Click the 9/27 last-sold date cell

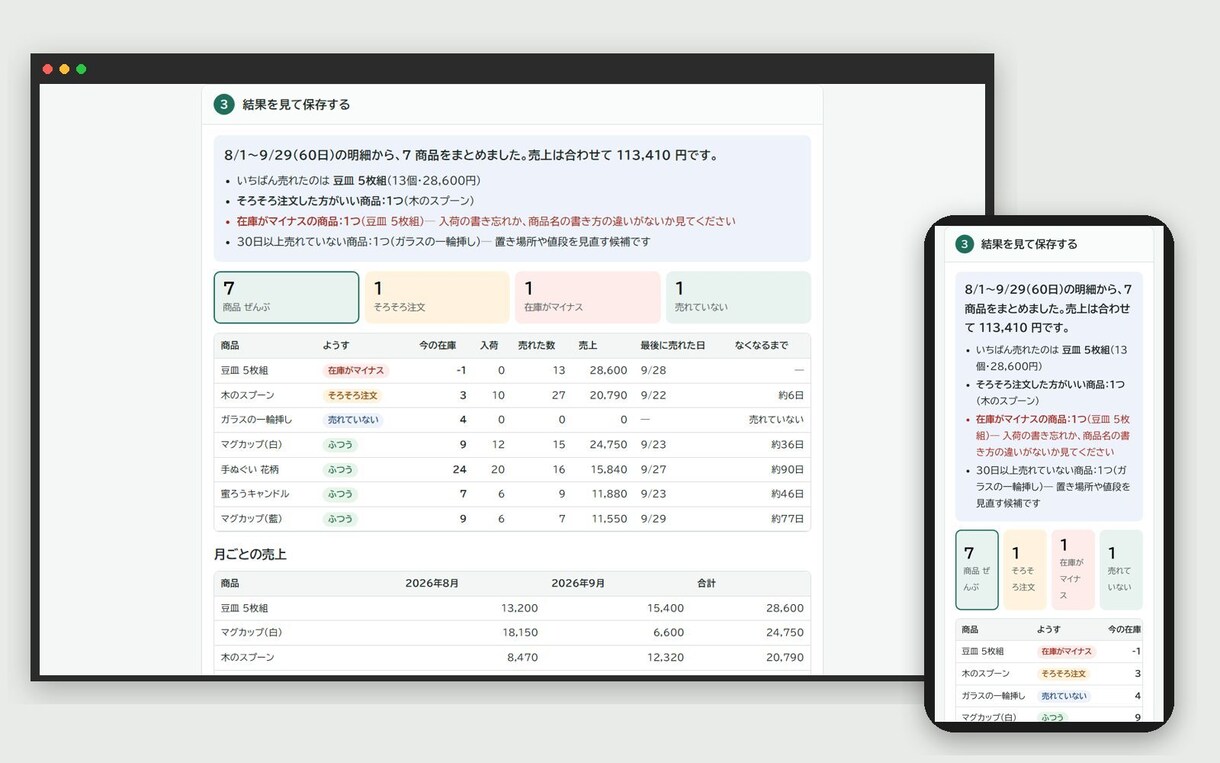653,469
